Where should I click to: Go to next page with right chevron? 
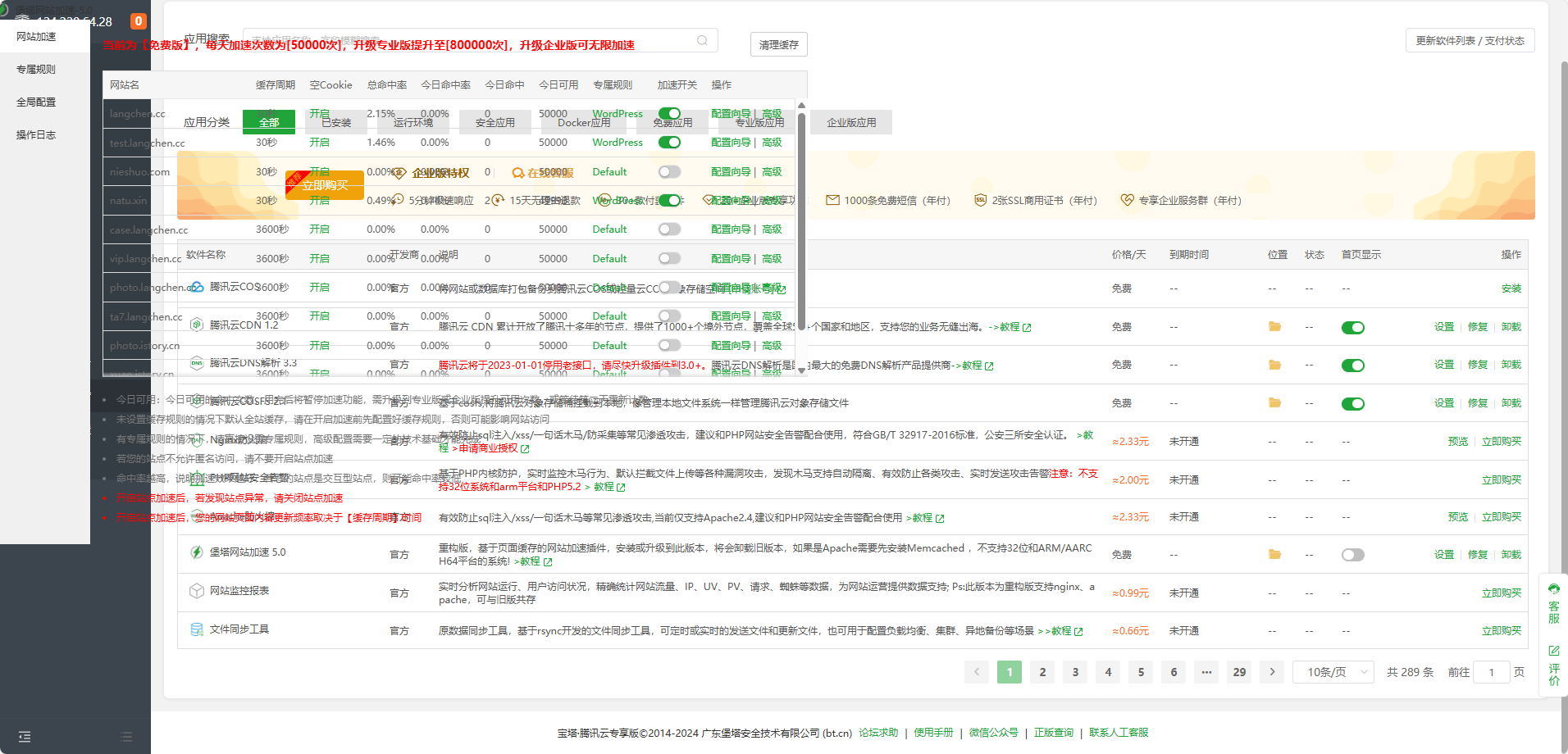point(1272,672)
